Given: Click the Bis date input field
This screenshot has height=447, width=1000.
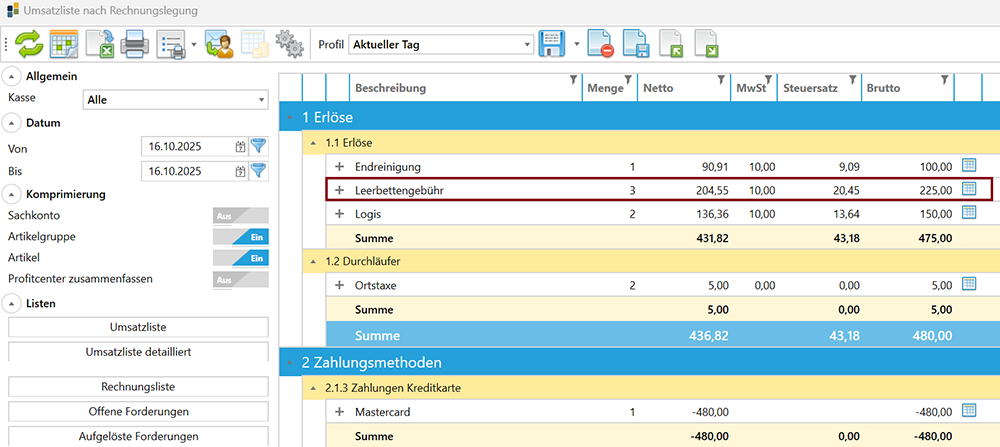Looking at the screenshot, I should [188, 171].
